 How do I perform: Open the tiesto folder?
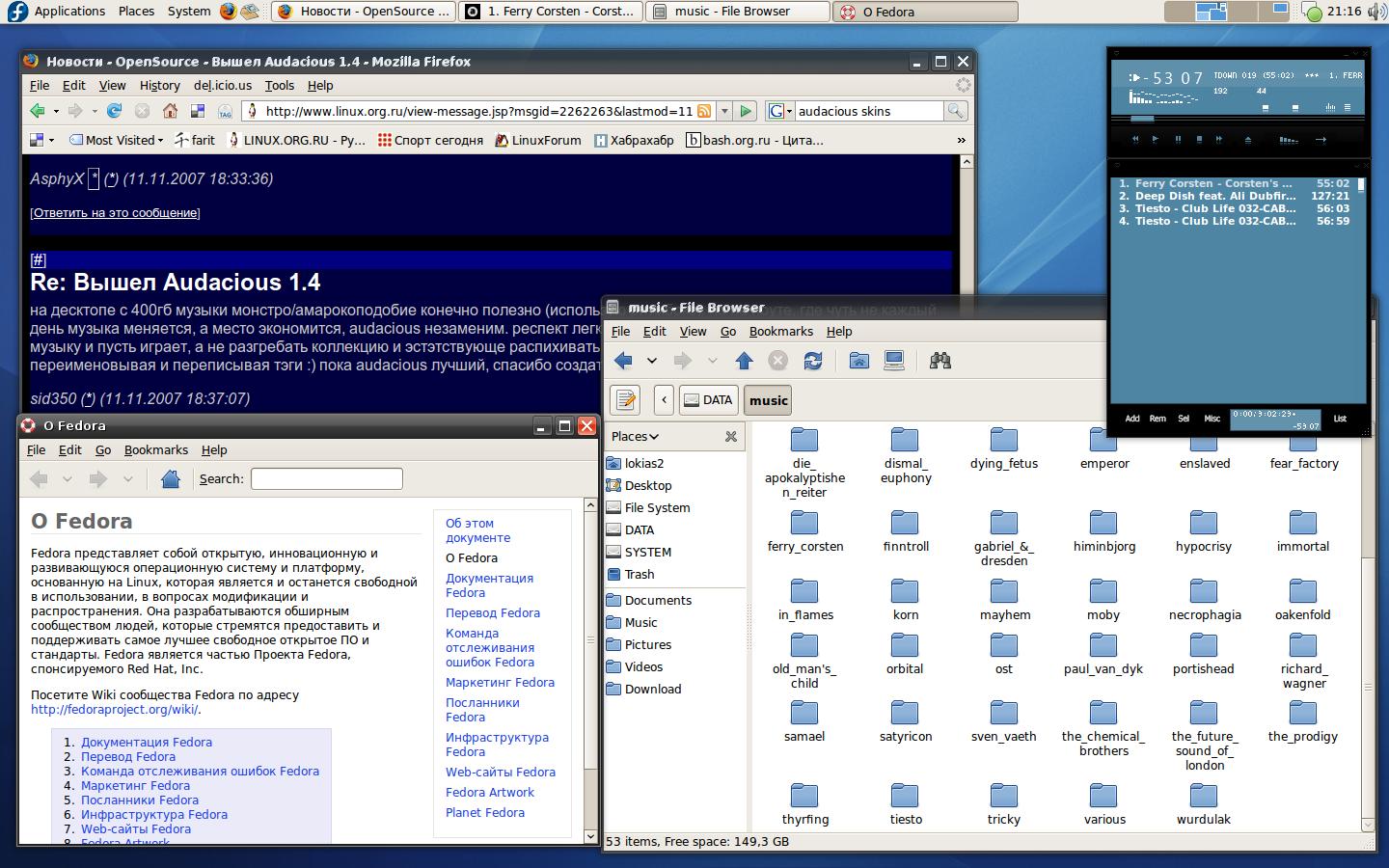click(905, 804)
